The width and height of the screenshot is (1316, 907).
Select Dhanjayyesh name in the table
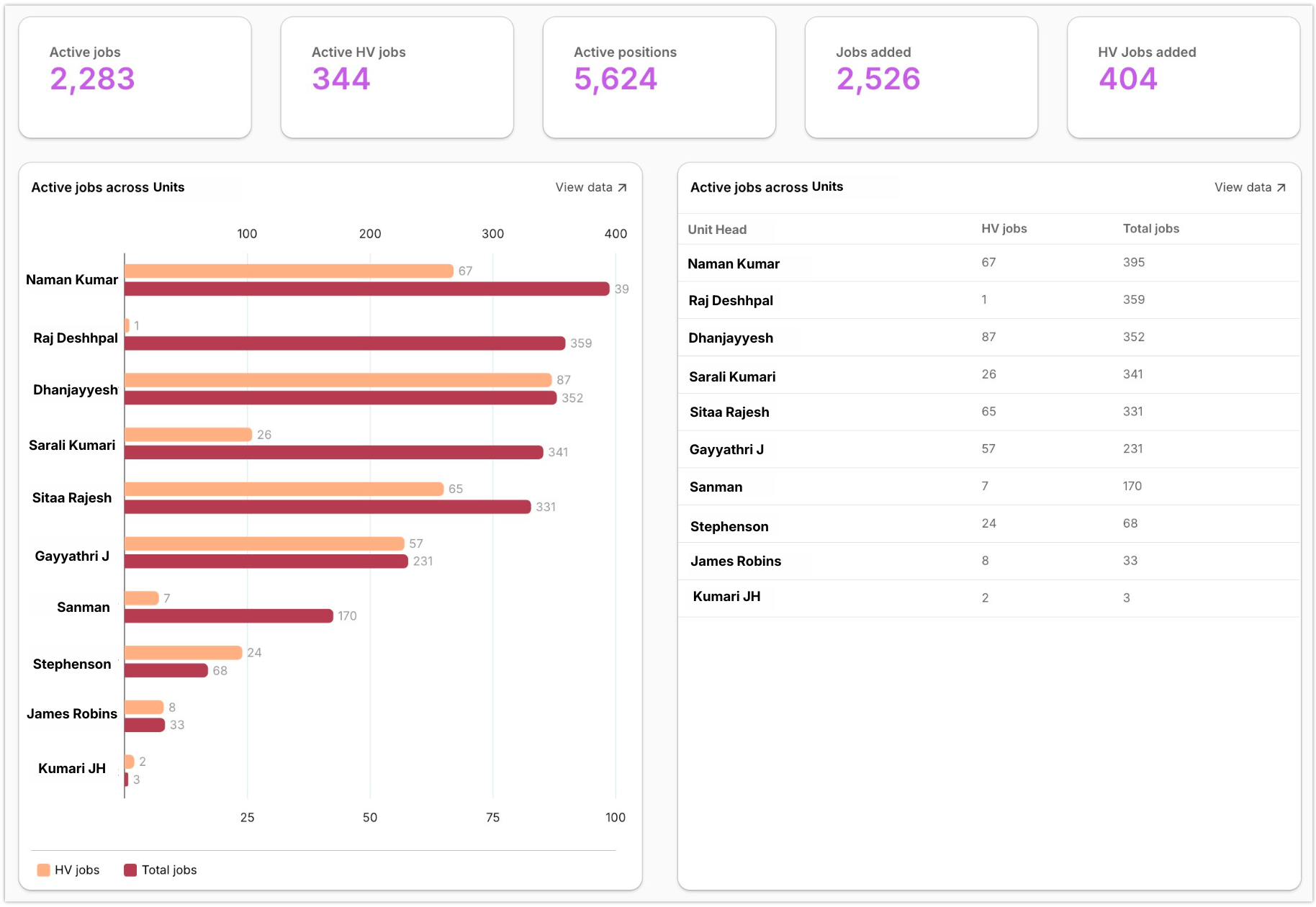pyautogui.click(x=731, y=338)
